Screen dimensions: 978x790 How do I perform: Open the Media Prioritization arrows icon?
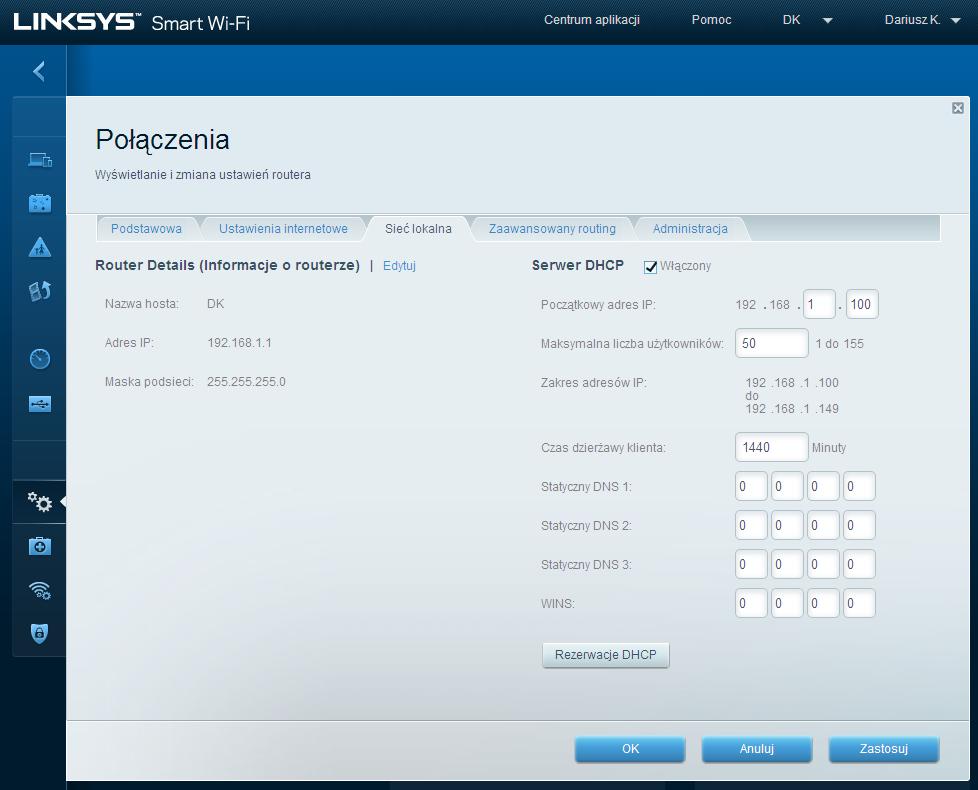coord(39,291)
